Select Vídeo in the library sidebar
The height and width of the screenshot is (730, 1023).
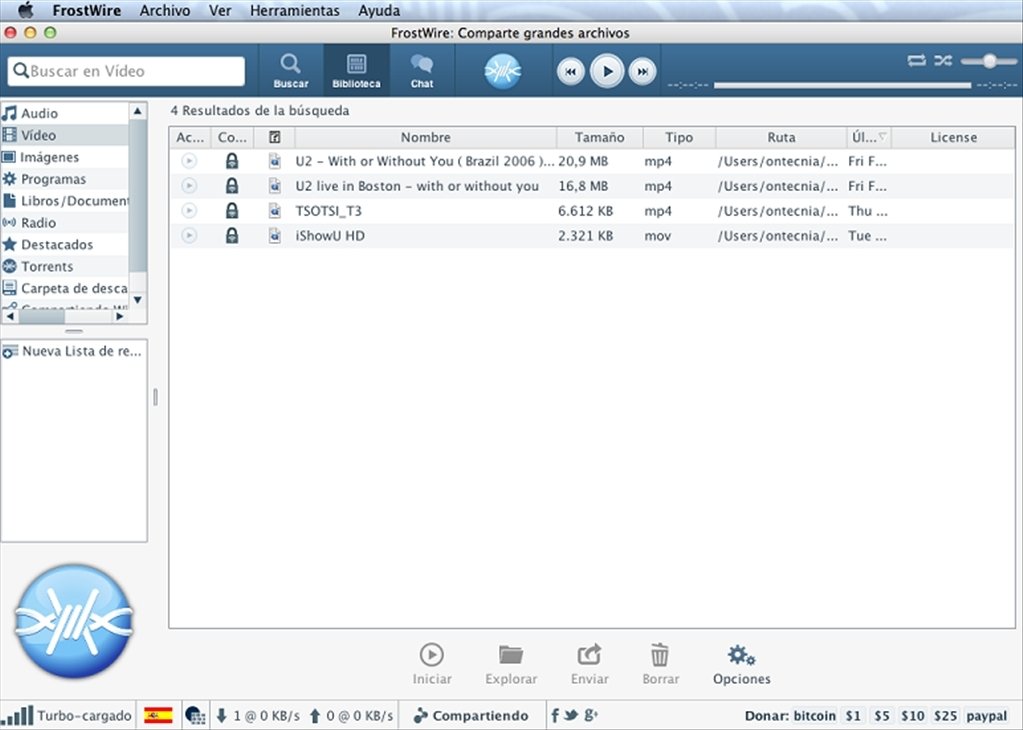65,135
